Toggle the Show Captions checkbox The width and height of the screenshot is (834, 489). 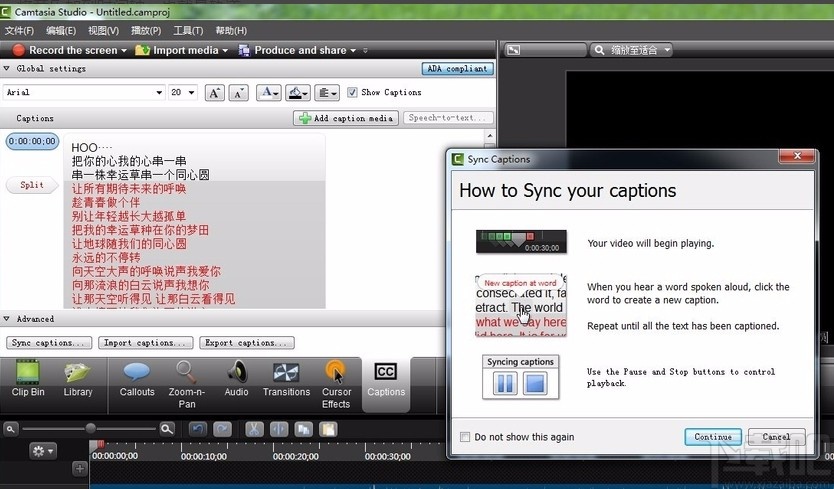click(x=352, y=92)
